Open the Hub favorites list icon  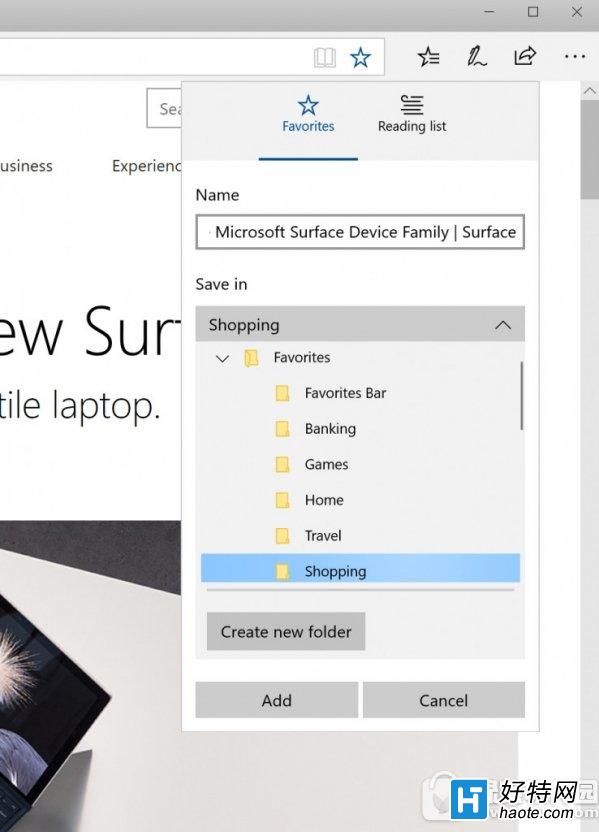click(x=428, y=56)
